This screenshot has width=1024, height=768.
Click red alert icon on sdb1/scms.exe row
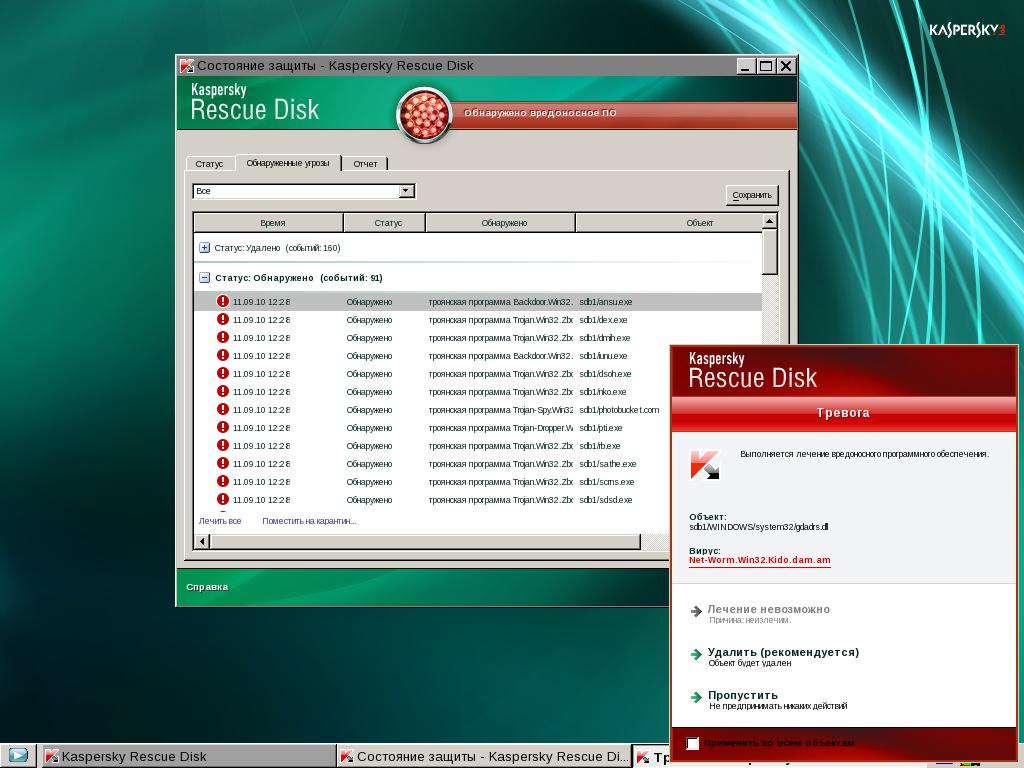point(223,481)
